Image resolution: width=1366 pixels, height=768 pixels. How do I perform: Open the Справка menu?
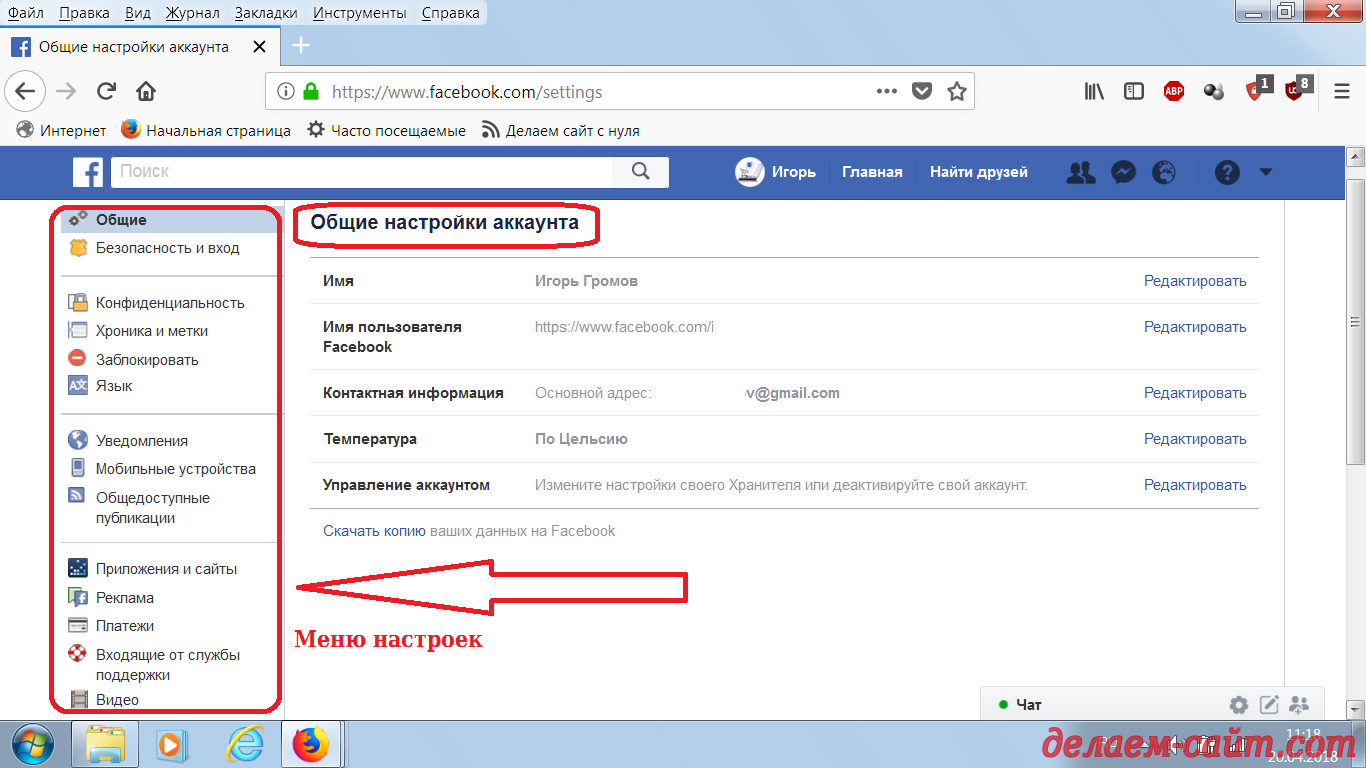pyautogui.click(x=450, y=13)
